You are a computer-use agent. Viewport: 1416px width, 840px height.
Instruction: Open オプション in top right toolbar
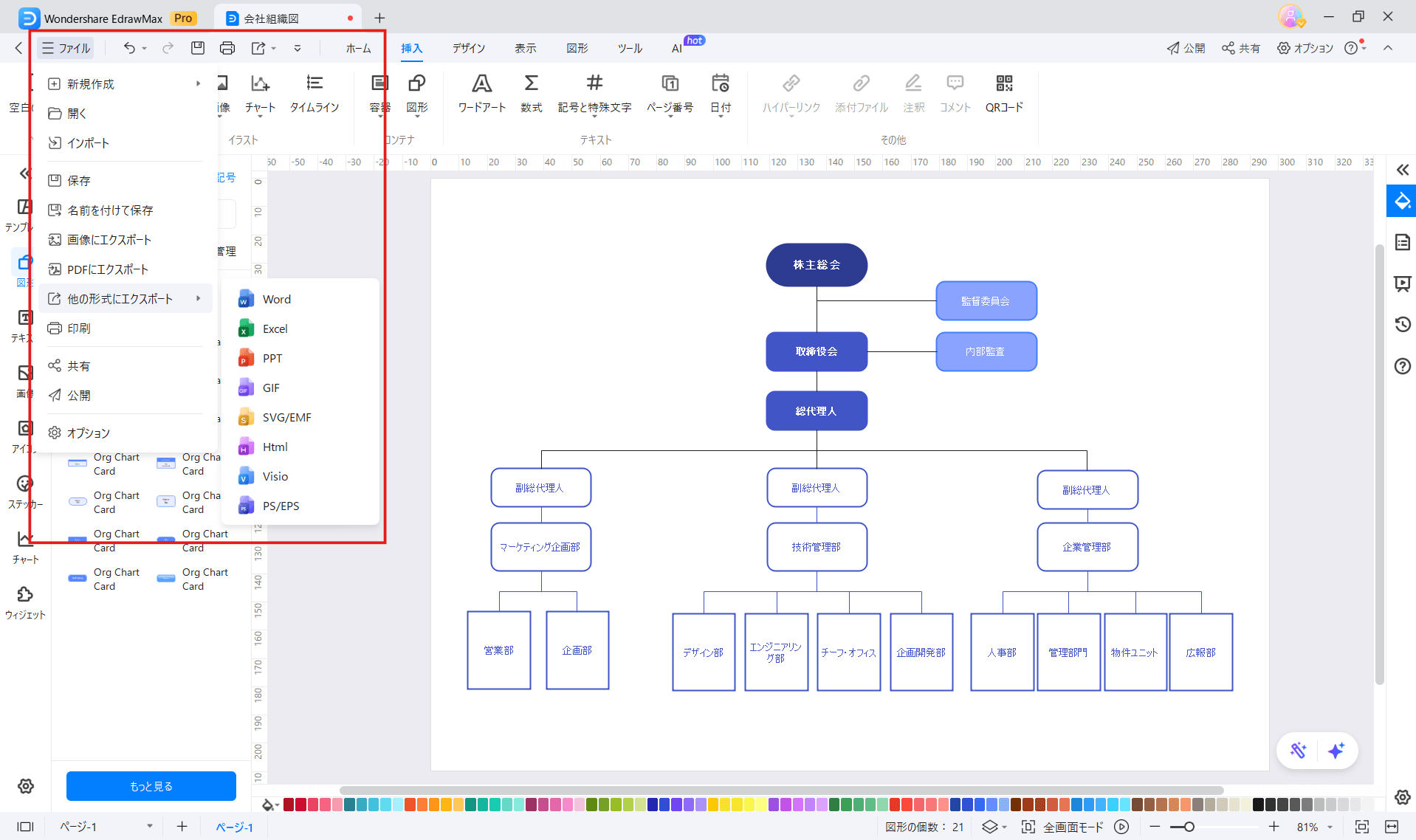click(x=1305, y=48)
